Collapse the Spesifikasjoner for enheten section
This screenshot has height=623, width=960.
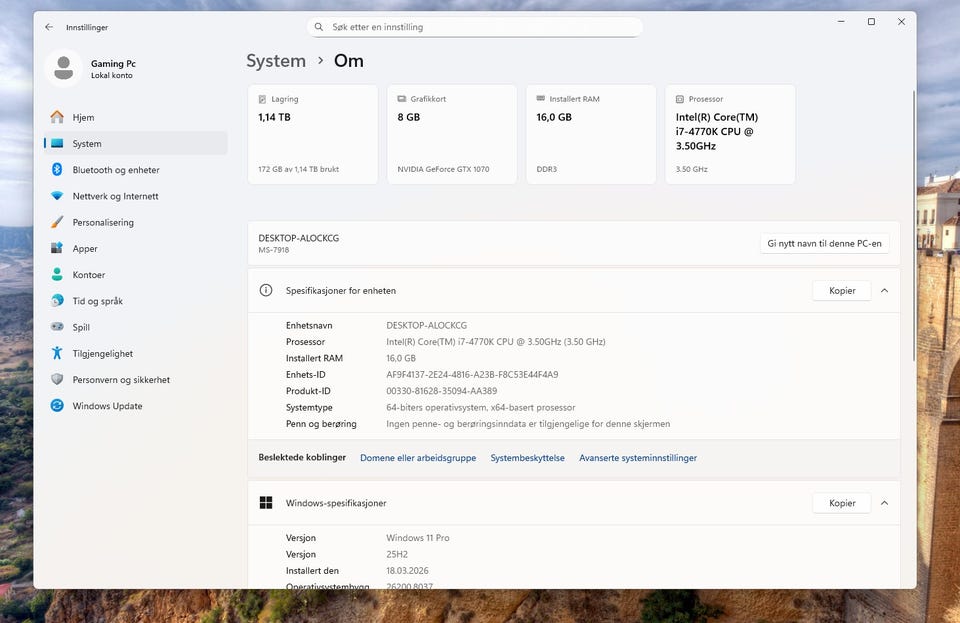pyautogui.click(x=884, y=291)
